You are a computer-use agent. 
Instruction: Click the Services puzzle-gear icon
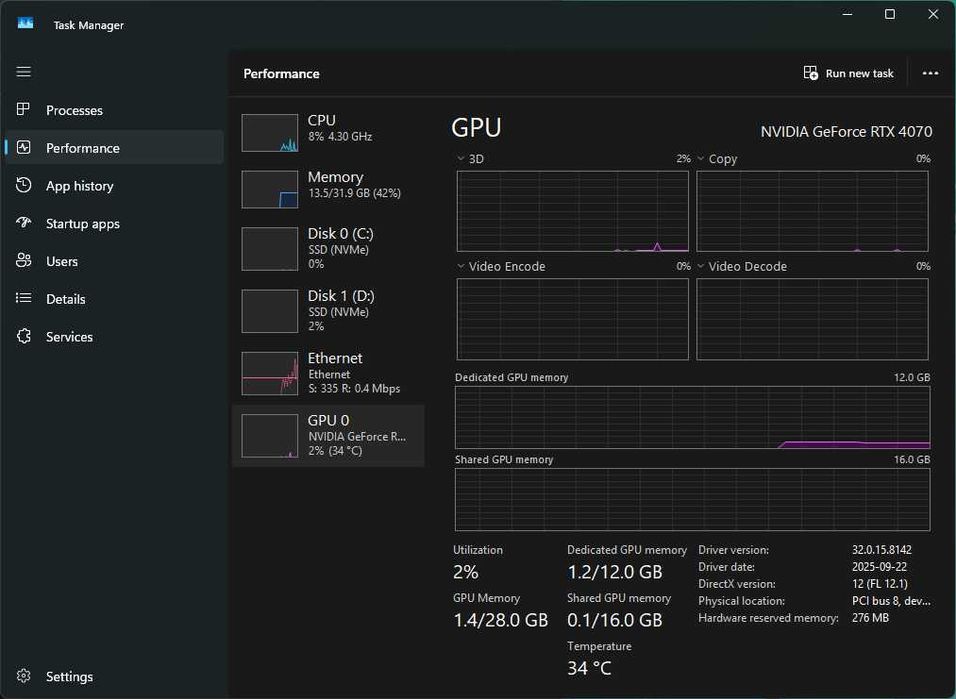pyautogui.click(x=24, y=337)
